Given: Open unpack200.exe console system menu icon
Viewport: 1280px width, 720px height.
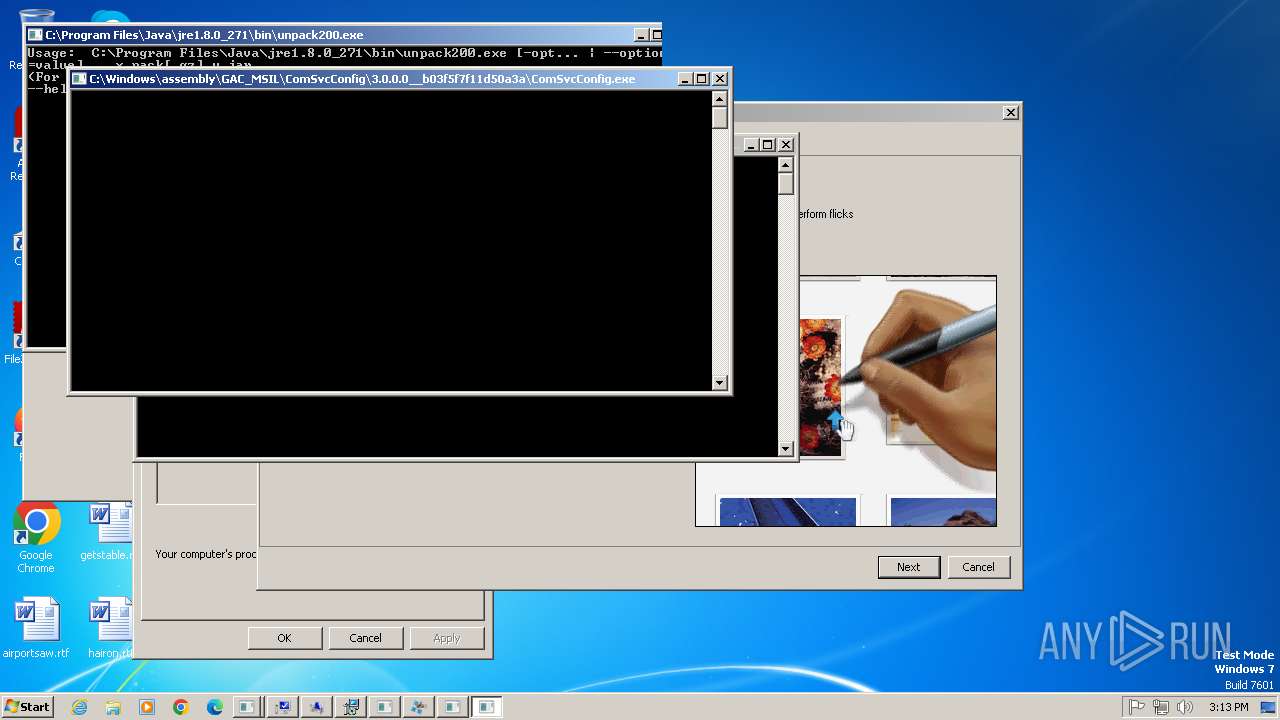Looking at the screenshot, I should (x=35, y=35).
